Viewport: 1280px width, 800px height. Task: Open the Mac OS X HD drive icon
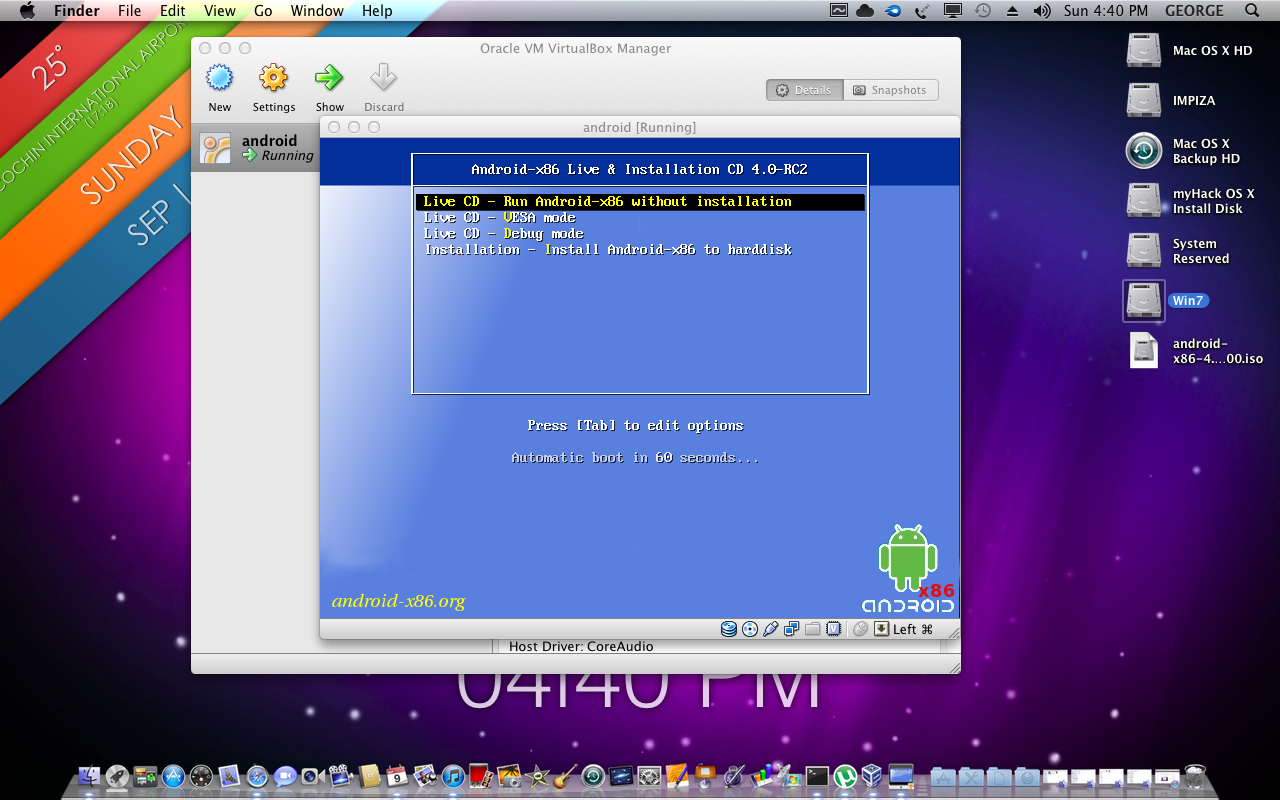pyautogui.click(x=1143, y=50)
